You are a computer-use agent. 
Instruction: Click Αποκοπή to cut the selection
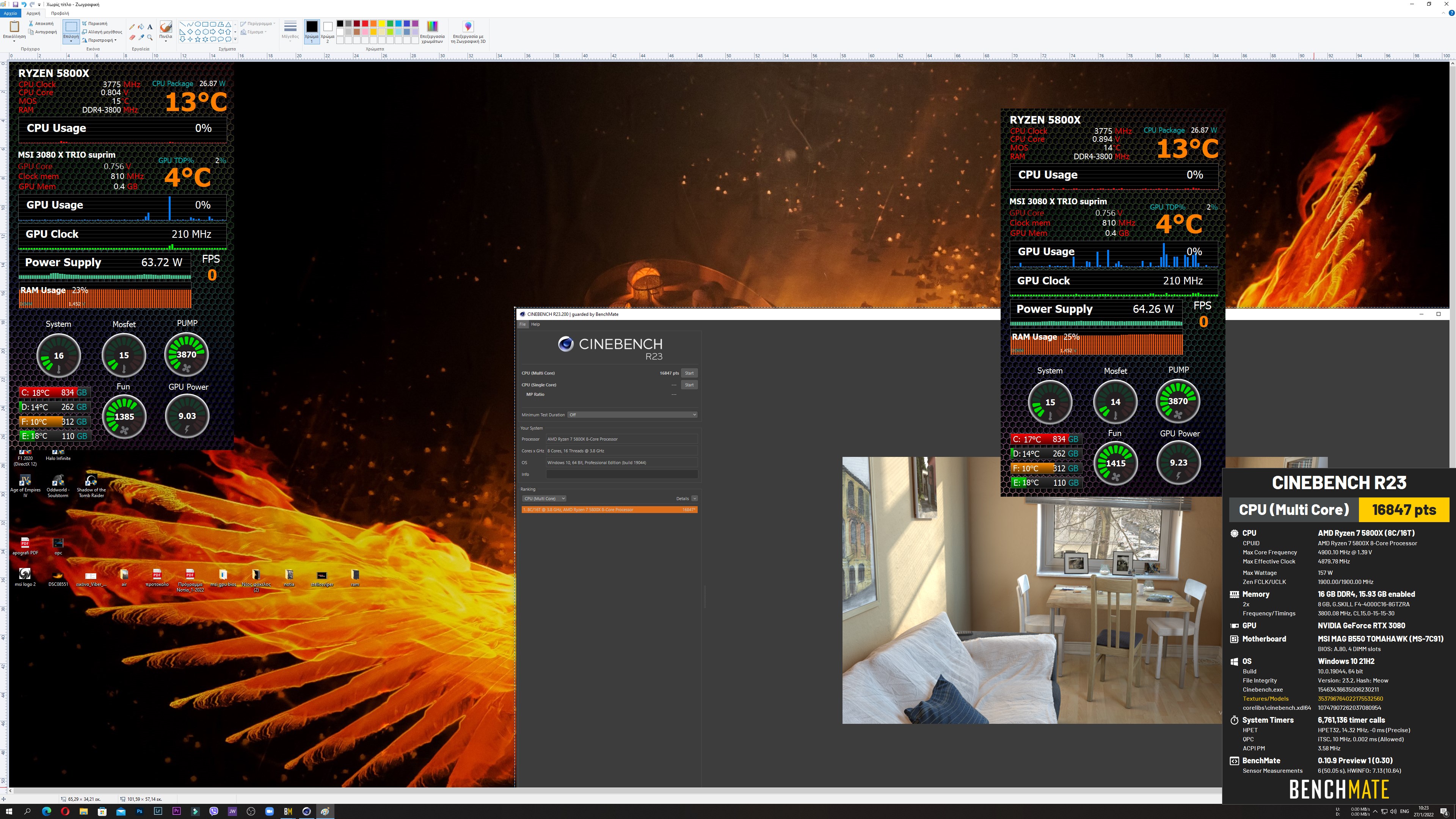(41, 23)
